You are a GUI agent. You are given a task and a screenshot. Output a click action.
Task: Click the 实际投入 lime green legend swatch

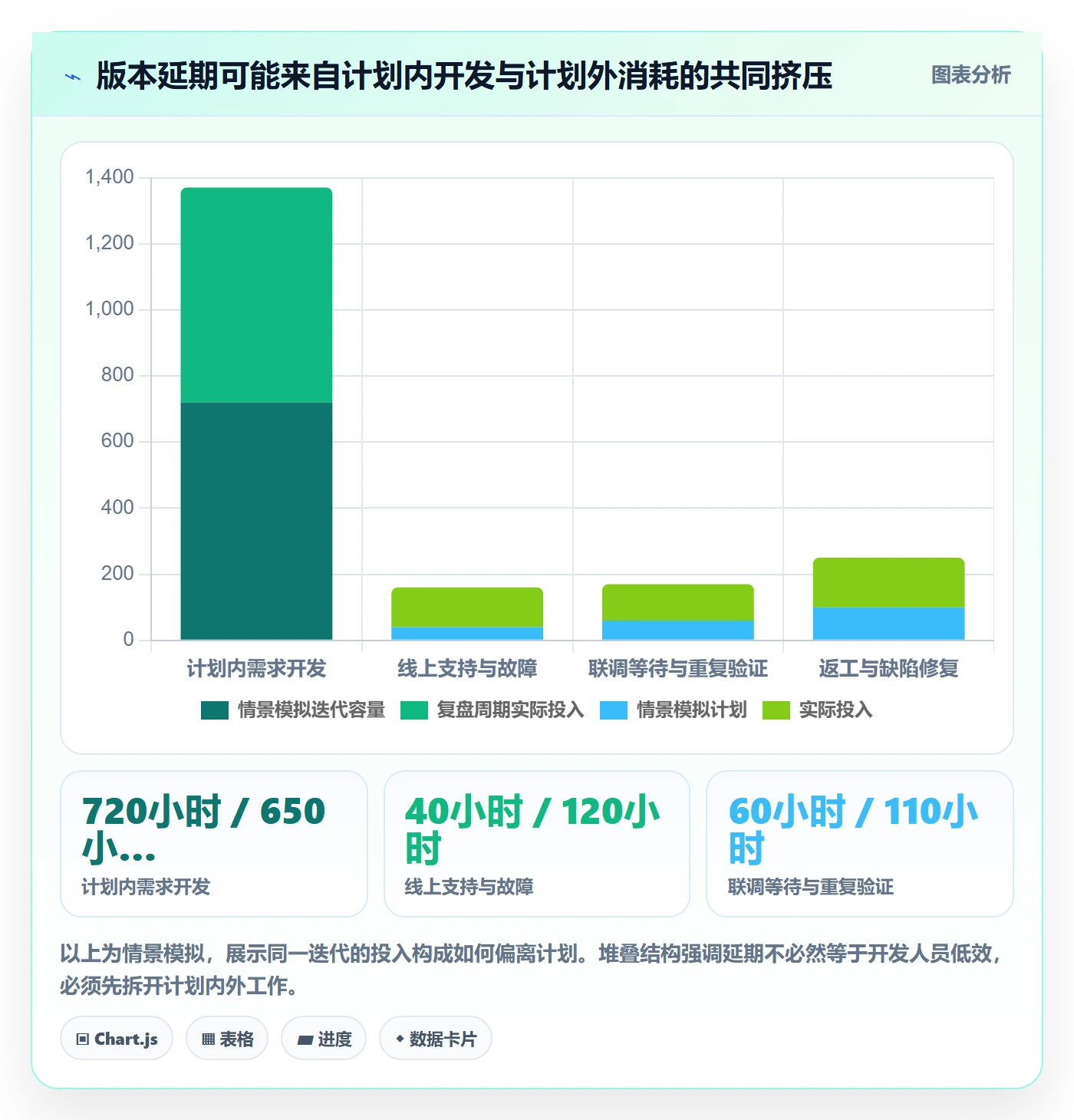point(776,710)
